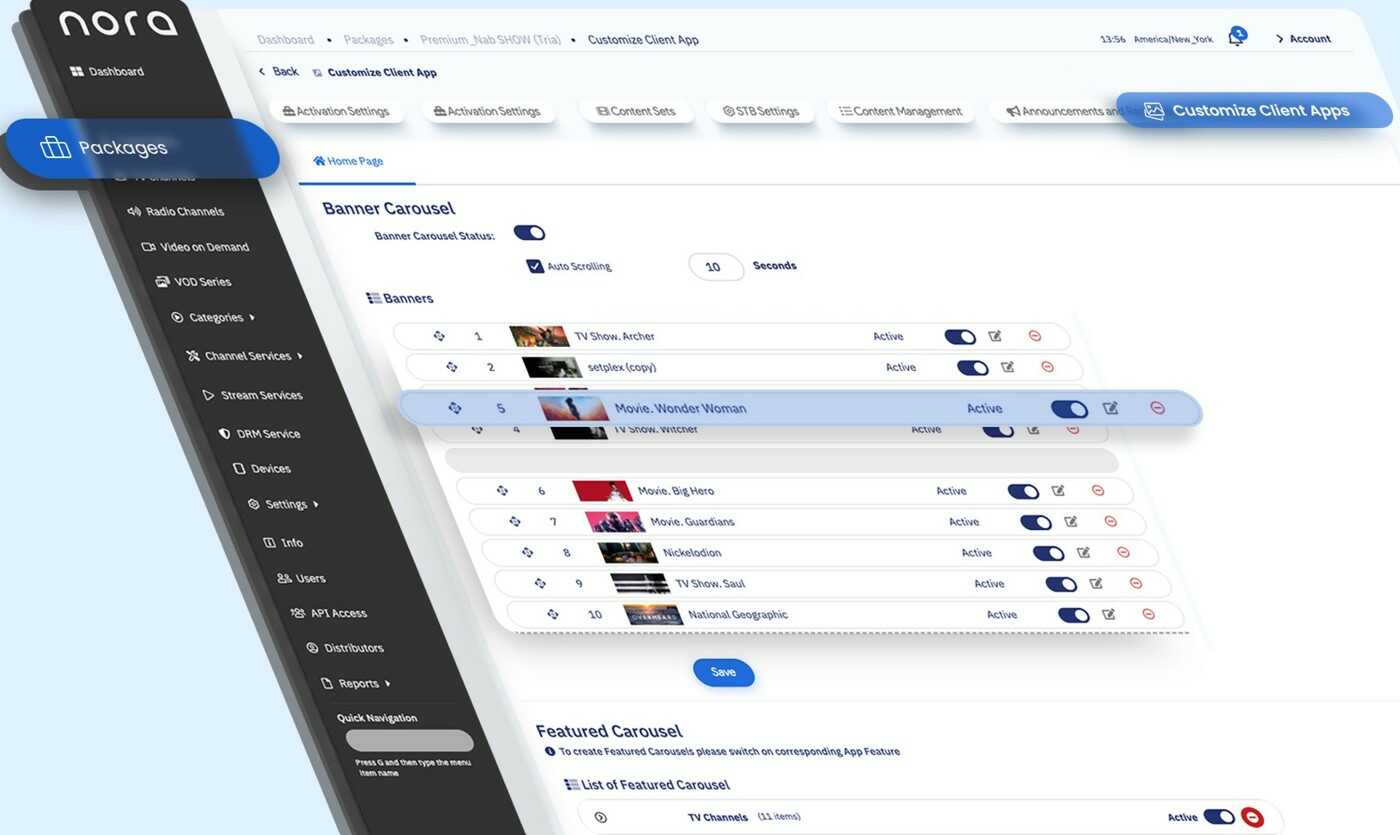
Task: Toggle active switch for Movie. Guardians
Action: (1036, 523)
